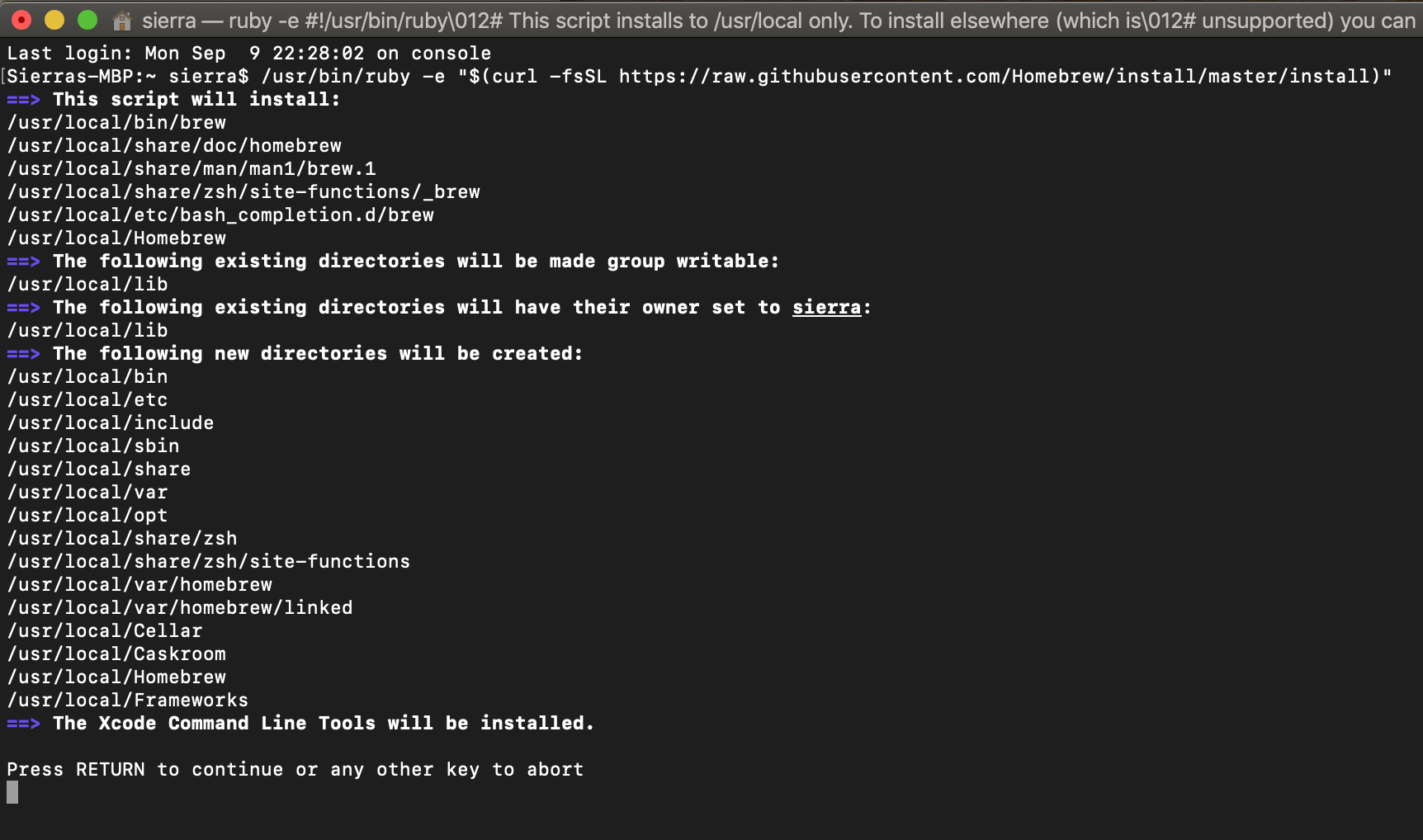The image size is (1423, 840).
Task: Click the 'Press RETURN to continue' text
Action: 295,769
